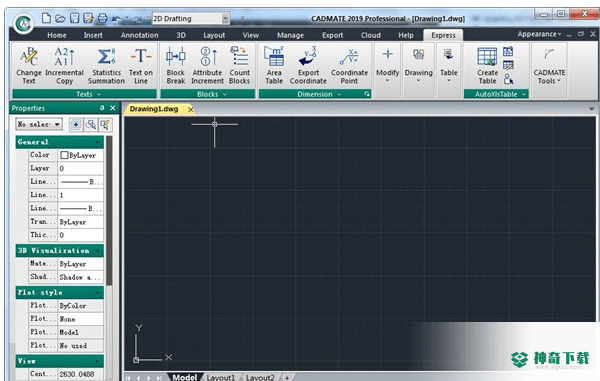
Task: Click middle small AutoXlsTable icon
Action: click(x=508, y=65)
